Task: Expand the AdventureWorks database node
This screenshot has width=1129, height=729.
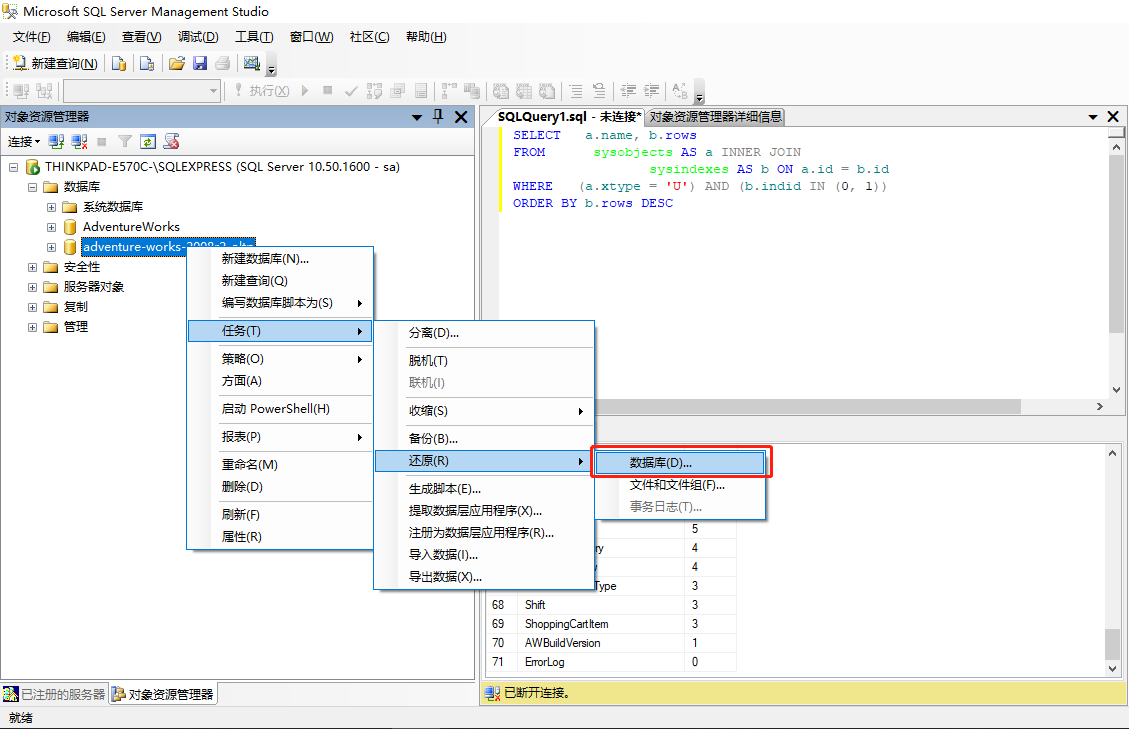Action: click(x=51, y=227)
